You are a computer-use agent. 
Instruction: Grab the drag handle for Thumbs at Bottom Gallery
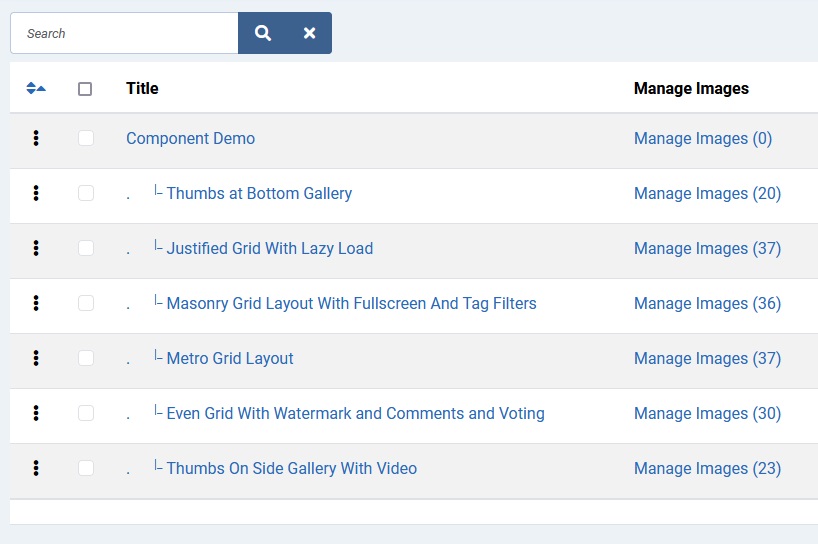36,193
